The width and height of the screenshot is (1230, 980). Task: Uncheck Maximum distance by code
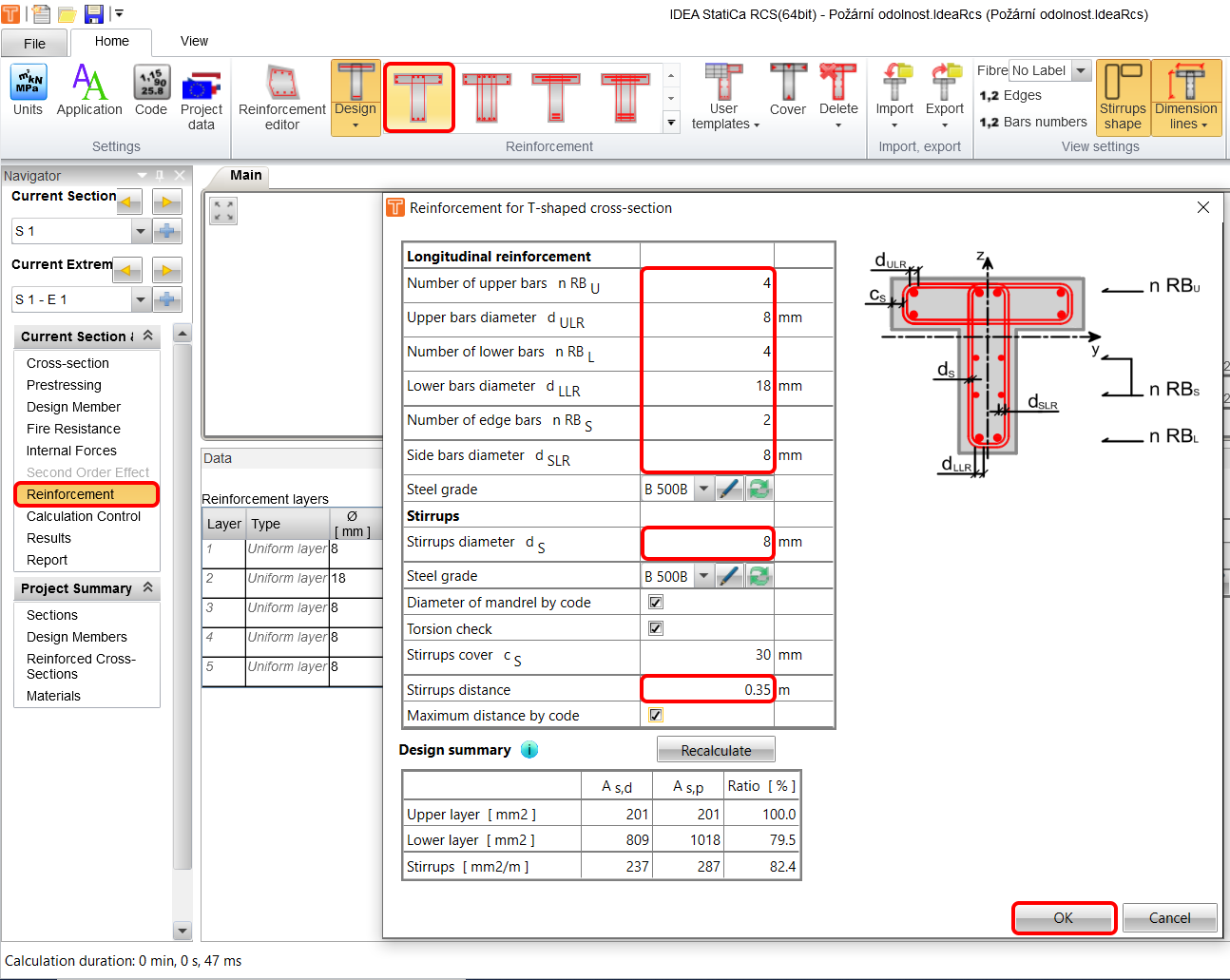[x=655, y=715]
